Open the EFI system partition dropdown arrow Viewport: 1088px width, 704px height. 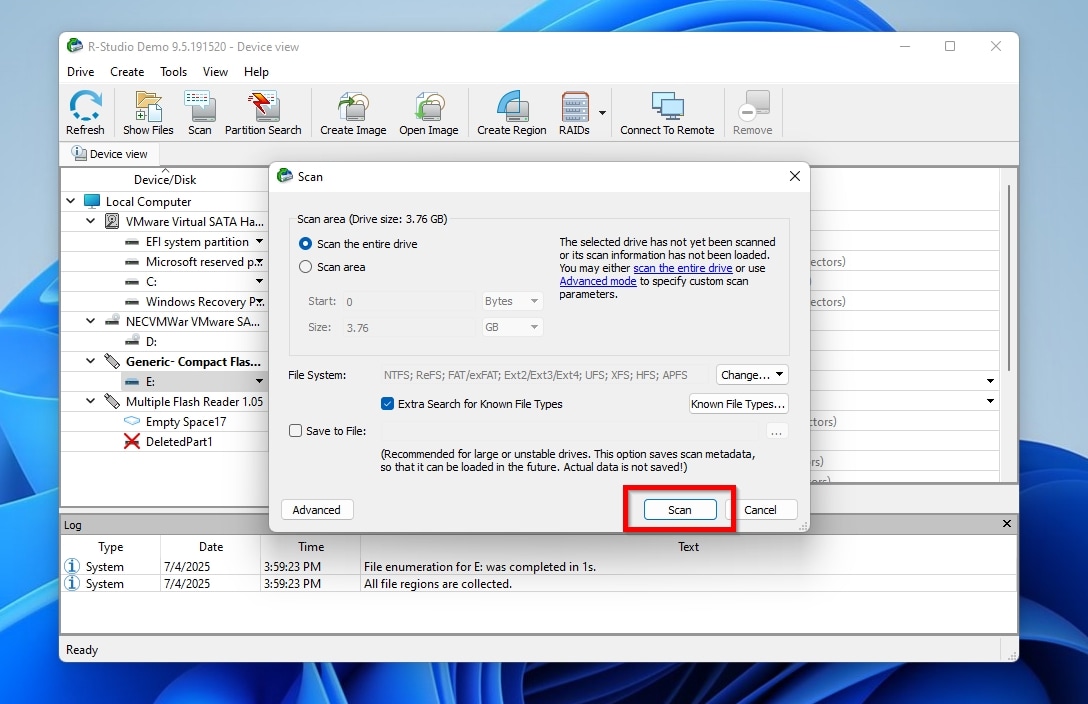(x=259, y=241)
